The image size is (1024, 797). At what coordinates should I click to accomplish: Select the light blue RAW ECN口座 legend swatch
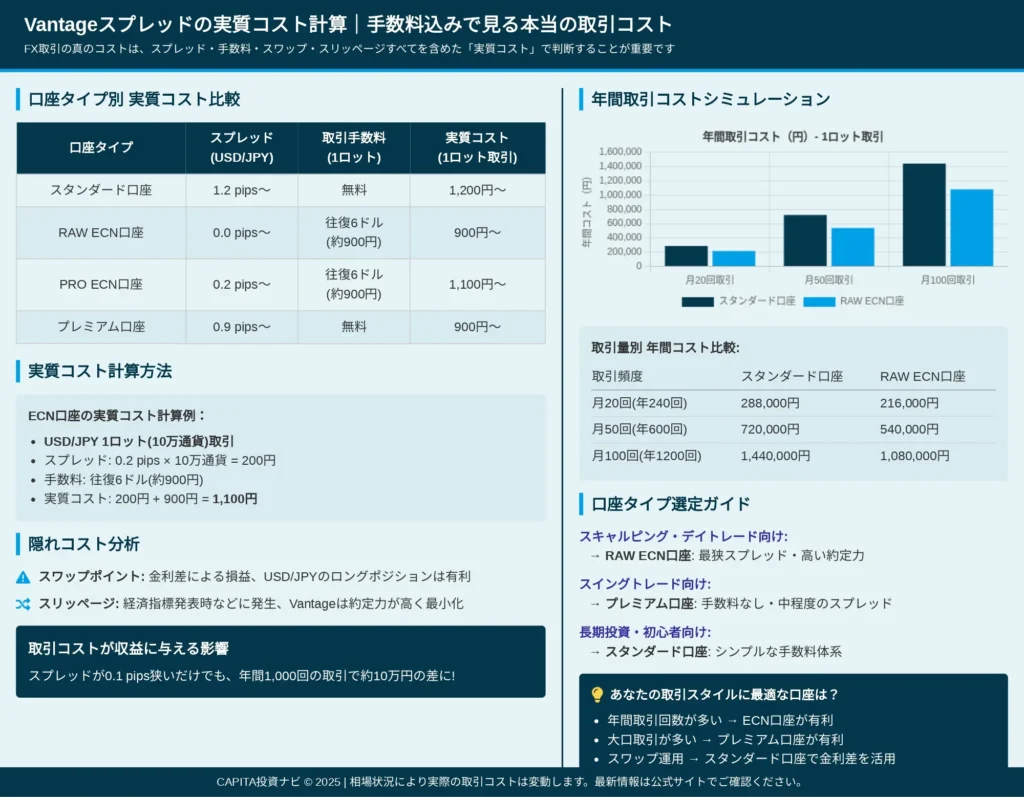click(819, 301)
